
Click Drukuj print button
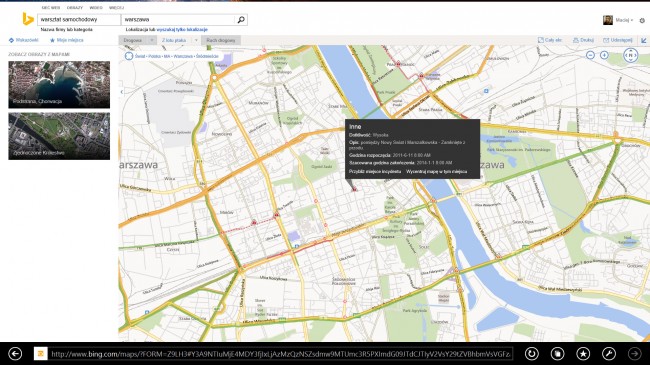click(583, 40)
